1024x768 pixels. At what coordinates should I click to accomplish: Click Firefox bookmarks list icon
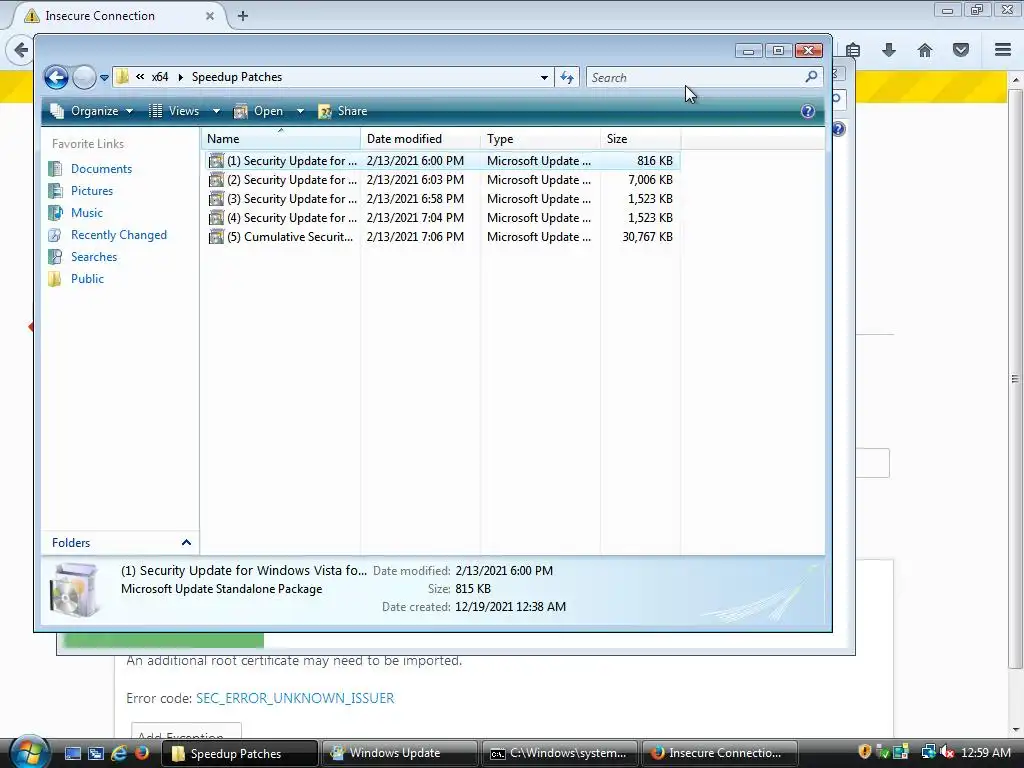tap(853, 50)
